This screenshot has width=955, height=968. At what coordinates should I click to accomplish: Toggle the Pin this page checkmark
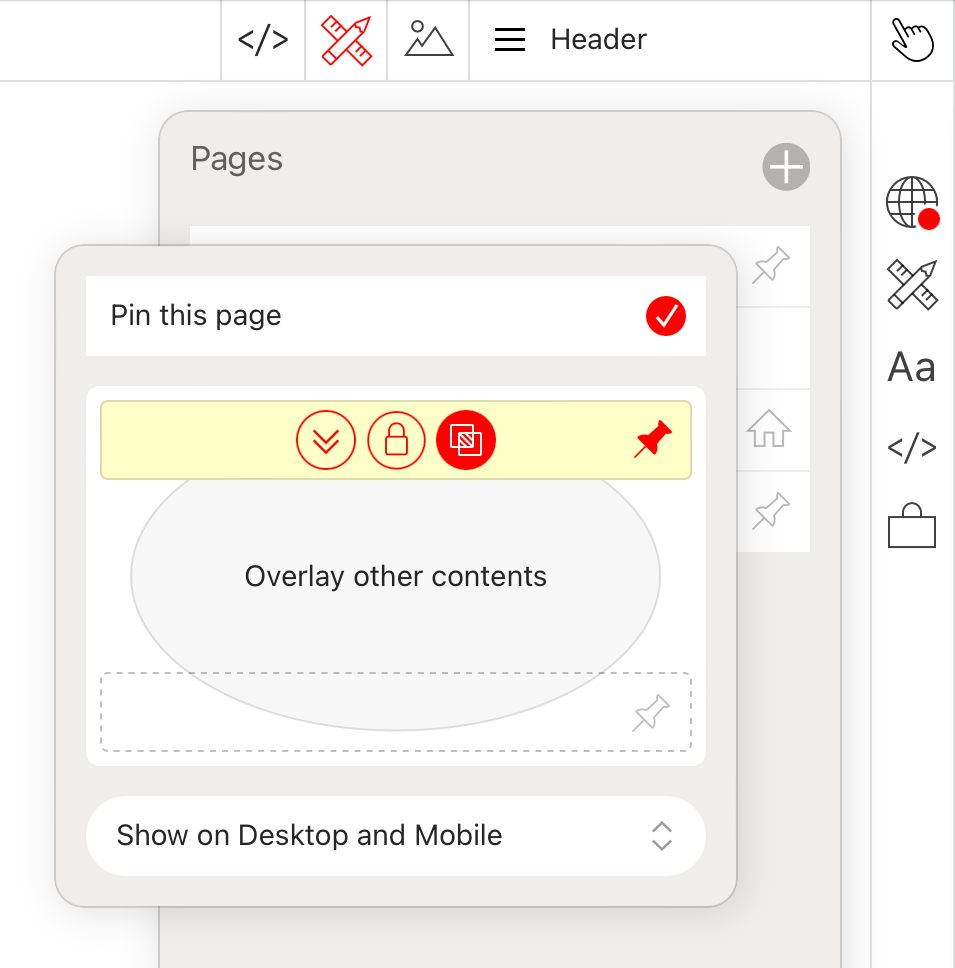click(666, 316)
